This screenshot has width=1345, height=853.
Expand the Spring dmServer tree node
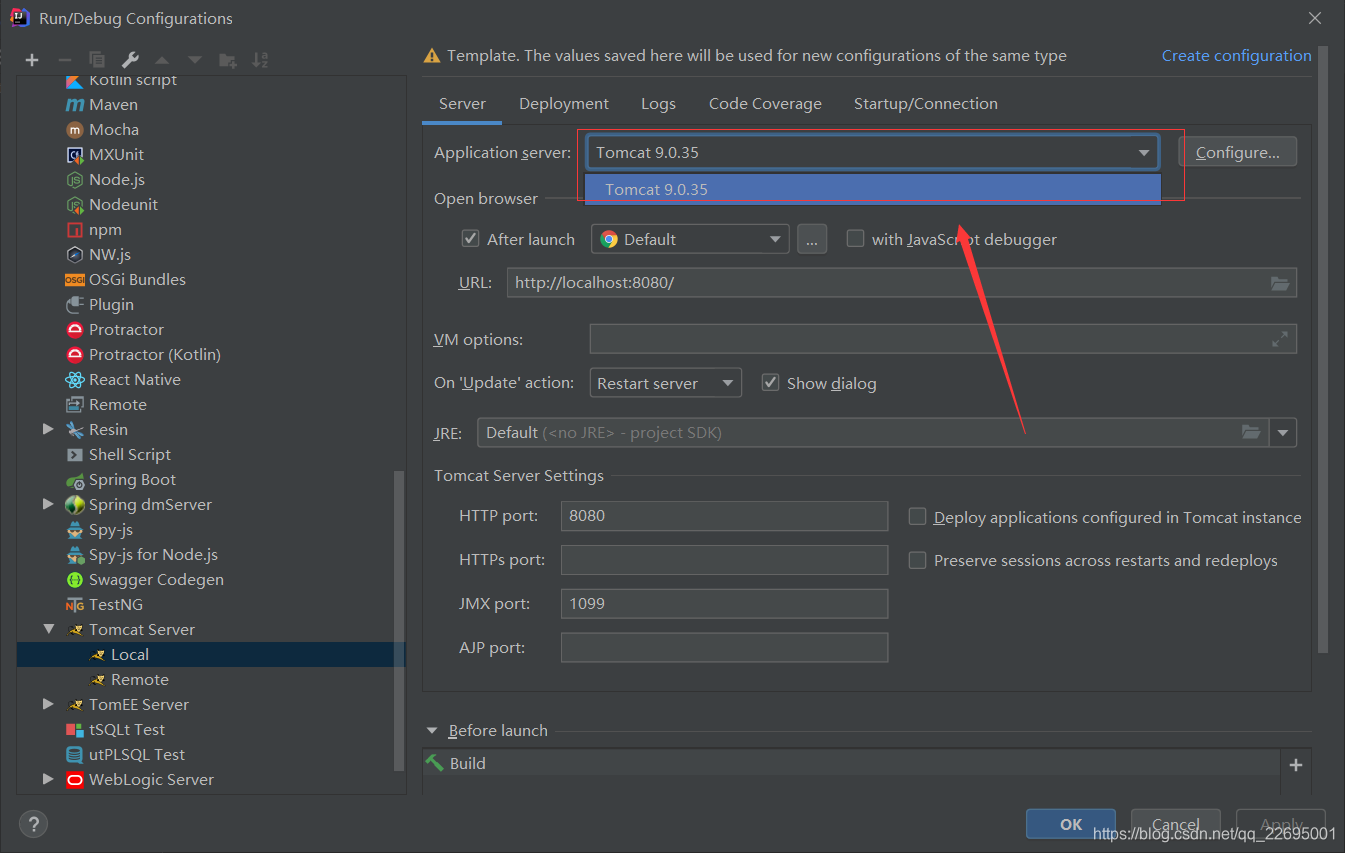(48, 504)
